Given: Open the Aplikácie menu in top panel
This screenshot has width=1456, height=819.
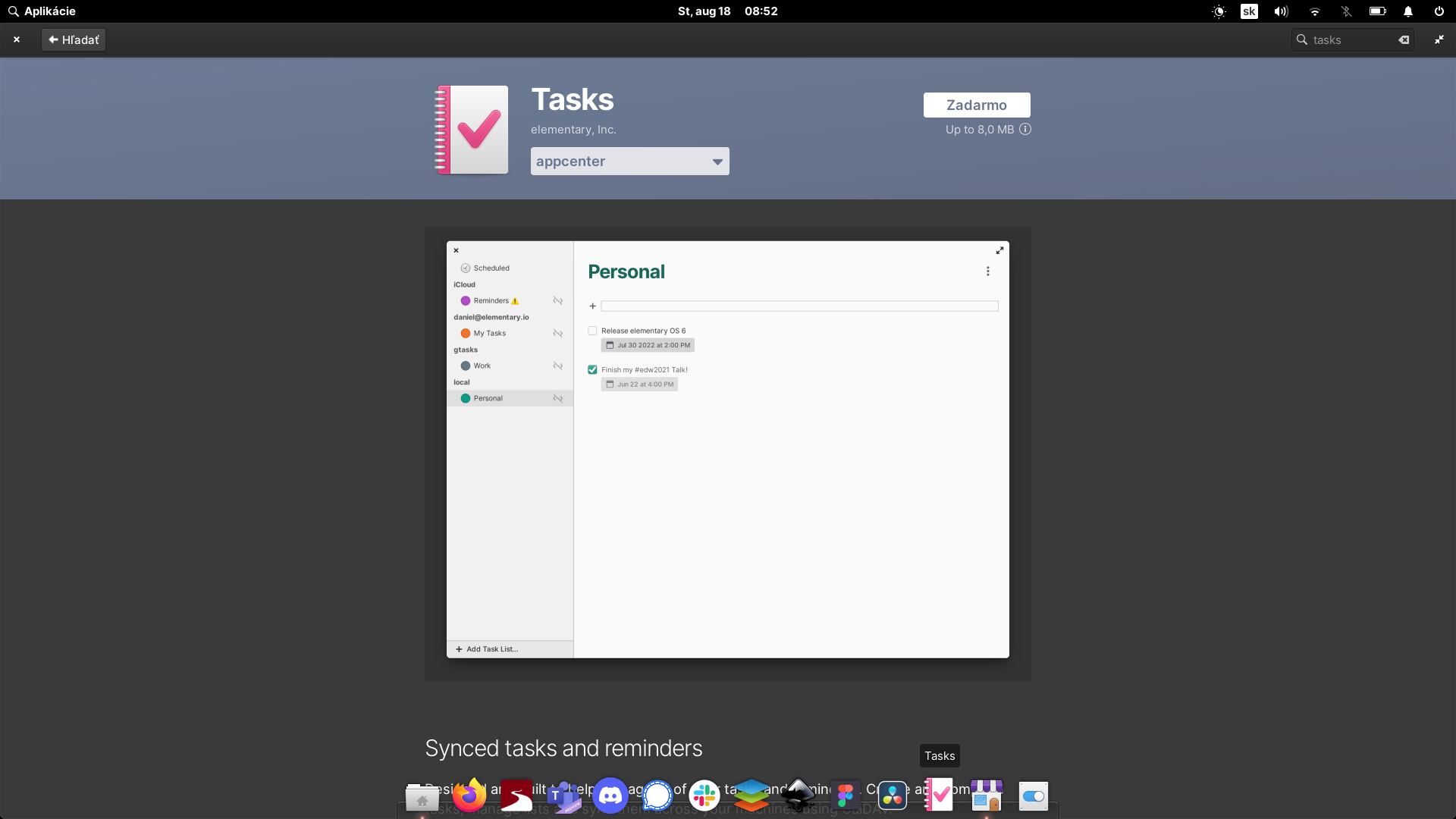Looking at the screenshot, I should pos(42,11).
